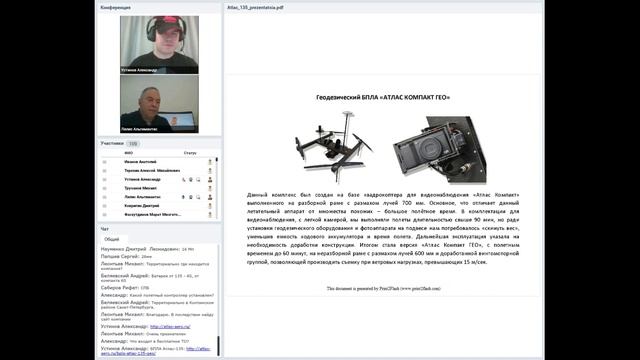Viewport: 640px width, 360px height.
Task: Click the chat message from Науменко Дмитрий Леонидович
Action: [x=147, y=249]
